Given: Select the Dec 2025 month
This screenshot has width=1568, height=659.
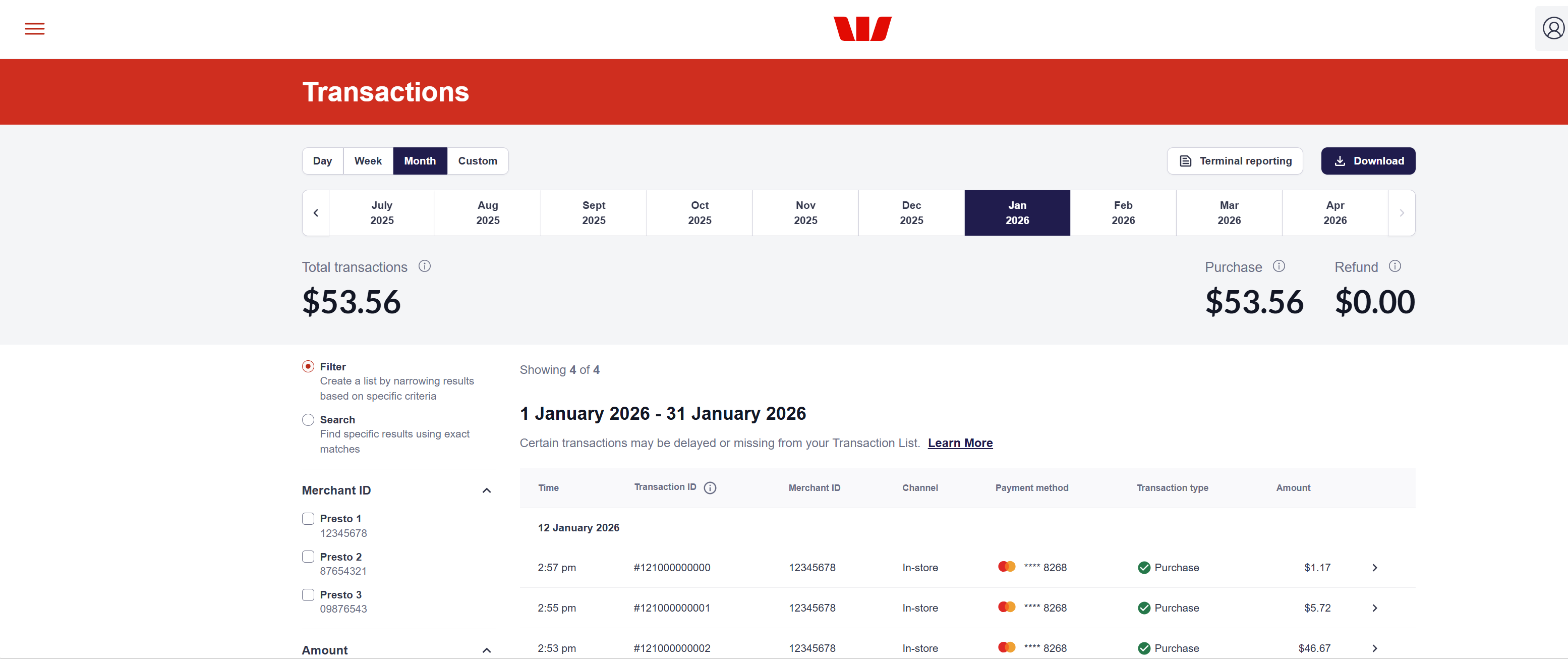Looking at the screenshot, I should click(x=911, y=213).
